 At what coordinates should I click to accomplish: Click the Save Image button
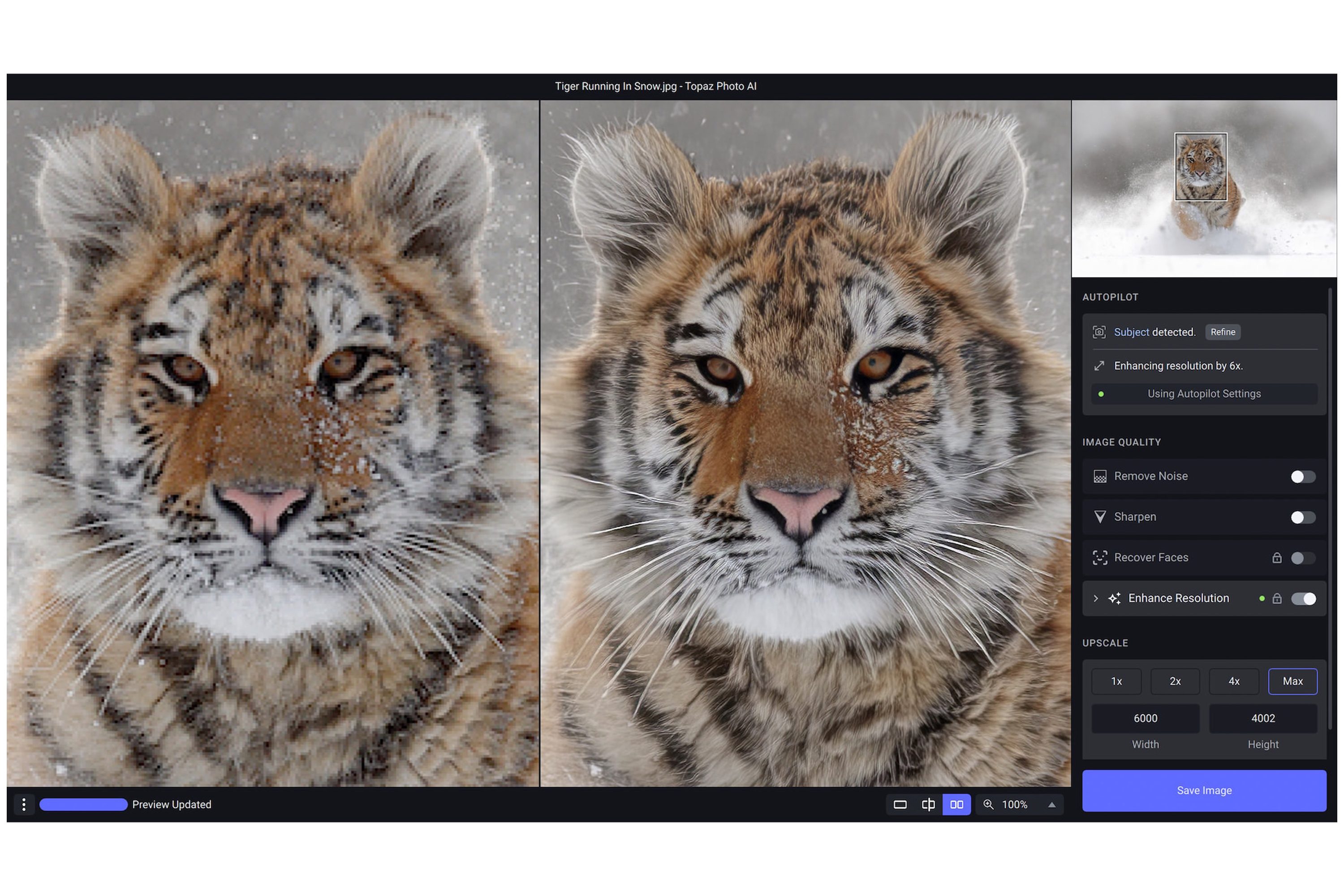pos(1204,790)
